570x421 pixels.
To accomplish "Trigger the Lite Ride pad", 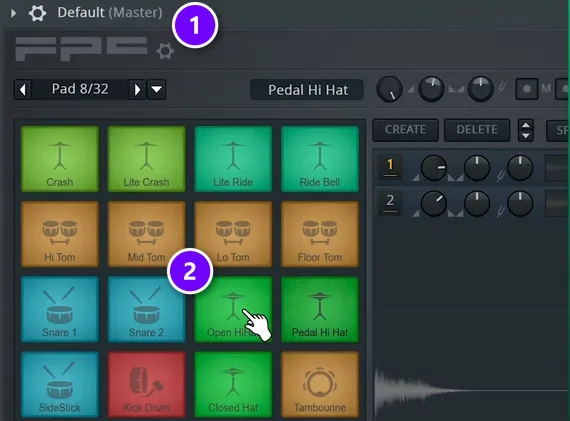I will click(x=233, y=159).
